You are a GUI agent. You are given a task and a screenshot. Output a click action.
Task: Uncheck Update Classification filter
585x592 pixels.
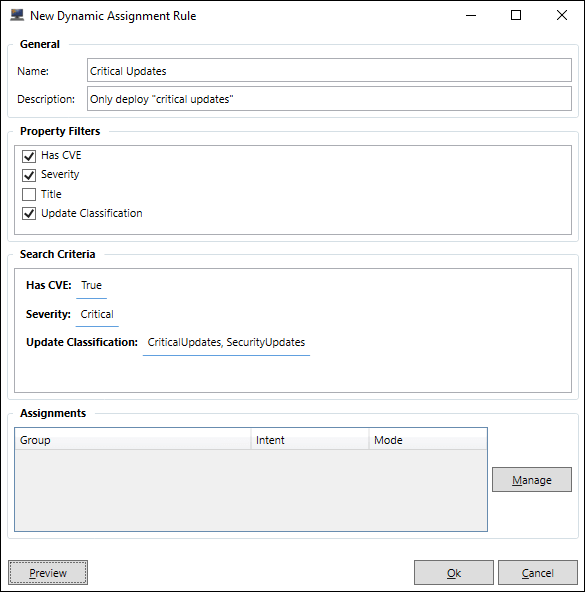(29, 214)
